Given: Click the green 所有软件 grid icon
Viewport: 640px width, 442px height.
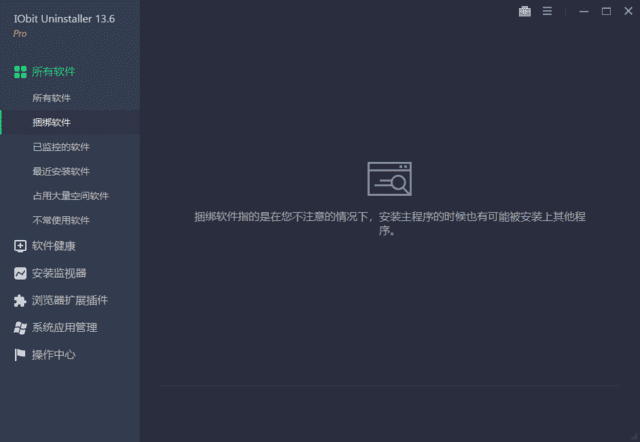Looking at the screenshot, I should (20, 72).
